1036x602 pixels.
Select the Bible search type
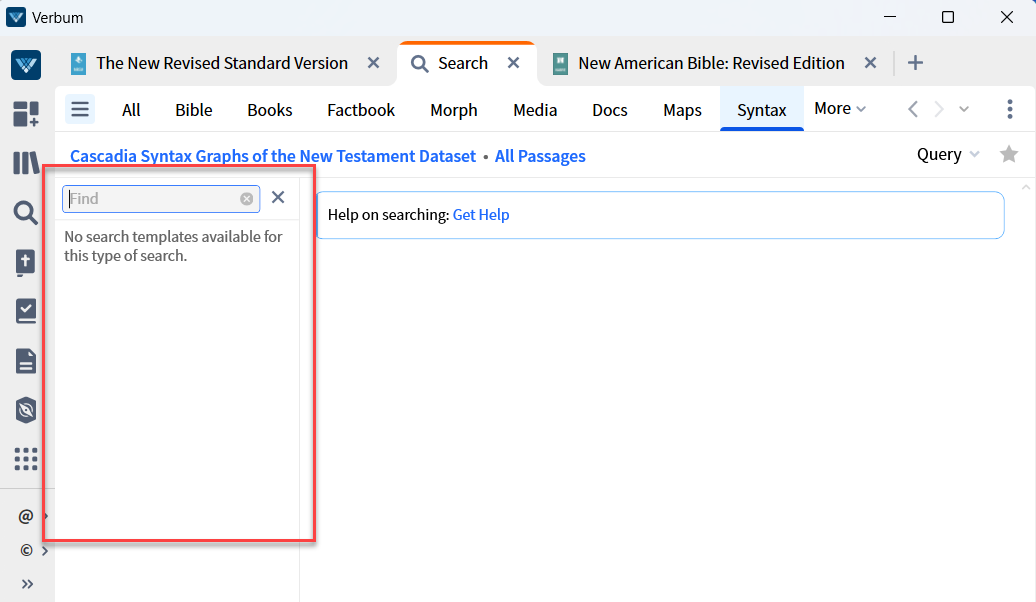click(x=194, y=110)
